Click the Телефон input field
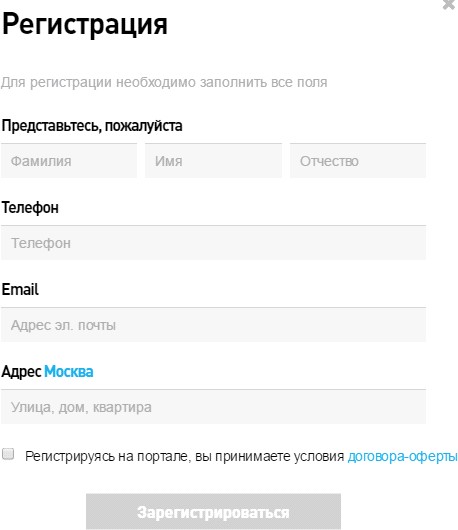This screenshot has width=458, height=530. click(x=214, y=243)
